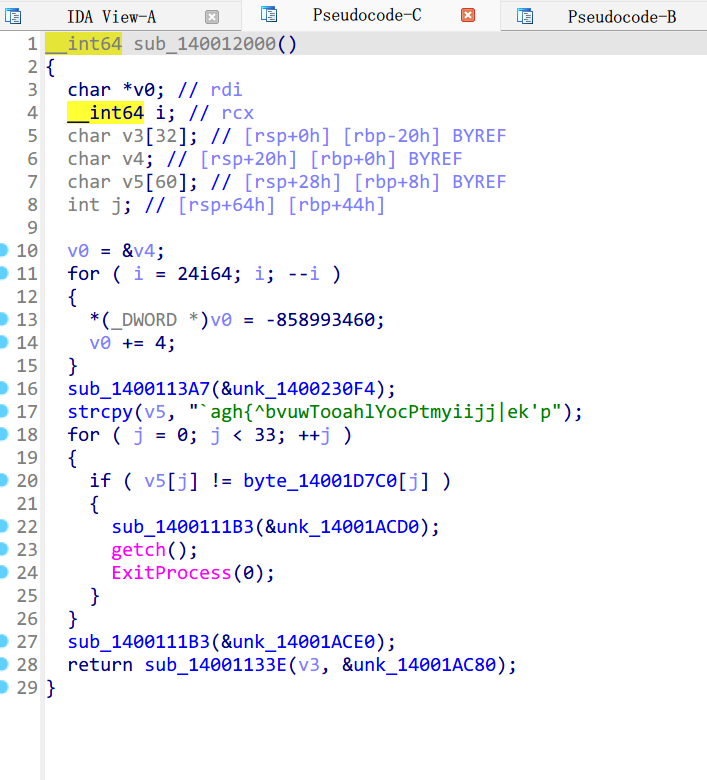Close the IDA View-A tab
This screenshot has width=707, height=780.
(212, 17)
